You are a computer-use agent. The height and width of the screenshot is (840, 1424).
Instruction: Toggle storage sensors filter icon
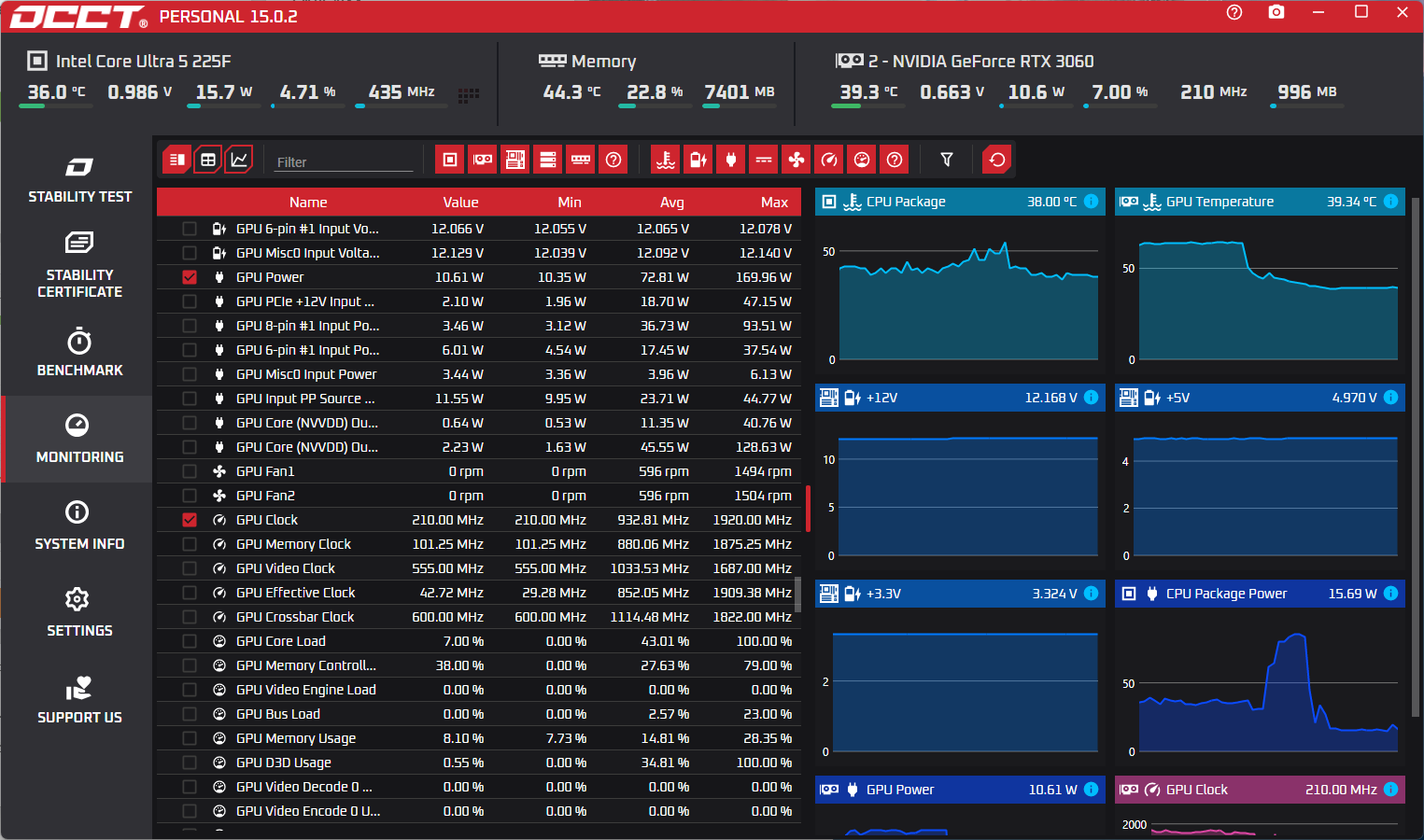tap(548, 160)
